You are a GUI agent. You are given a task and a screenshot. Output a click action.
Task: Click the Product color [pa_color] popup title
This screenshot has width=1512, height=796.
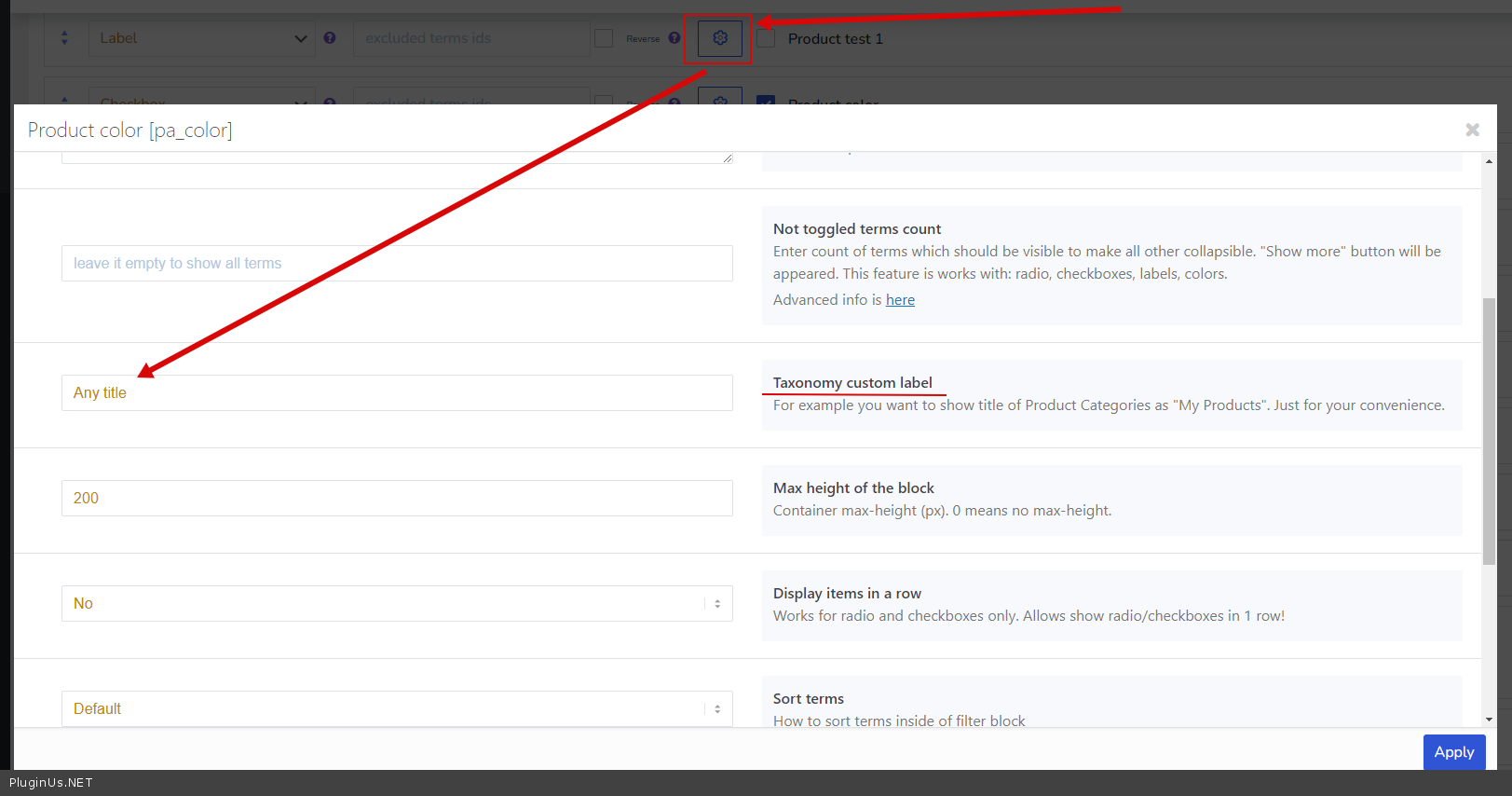[130, 130]
